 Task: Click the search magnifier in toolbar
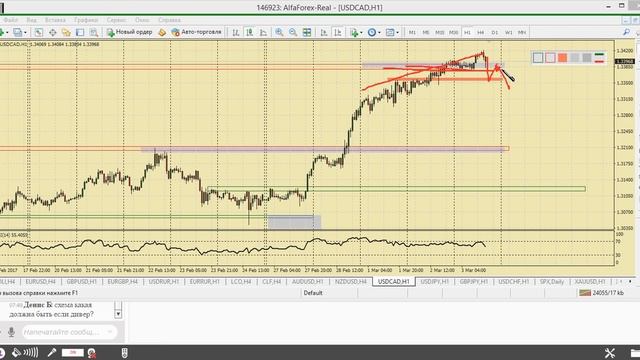626,32
